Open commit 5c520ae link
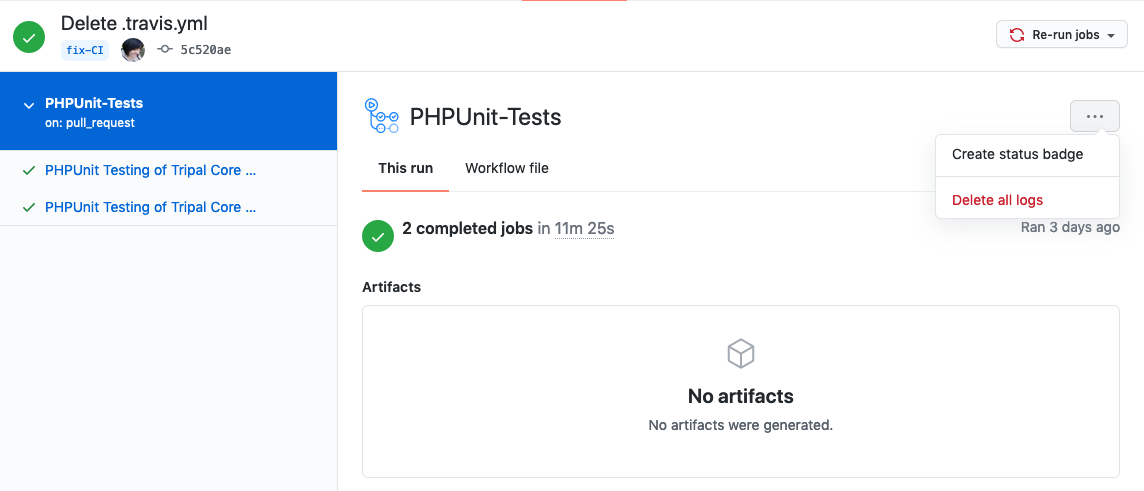The width and height of the screenshot is (1144, 491). click(205, 50)
